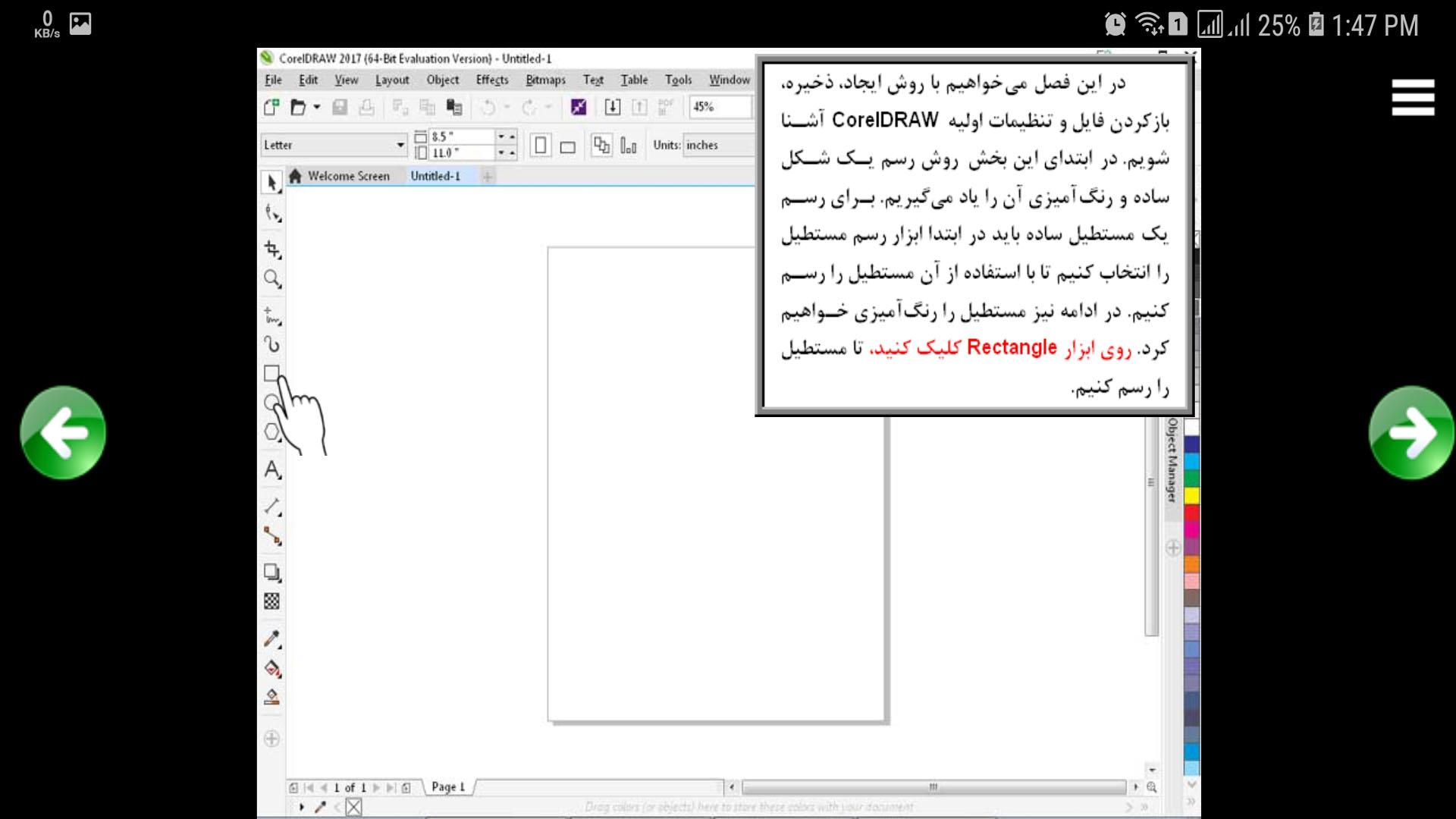Click the Publish to PDF icon
The width and height of the screenshot is (1456, 819).
[x=666, y=107]
